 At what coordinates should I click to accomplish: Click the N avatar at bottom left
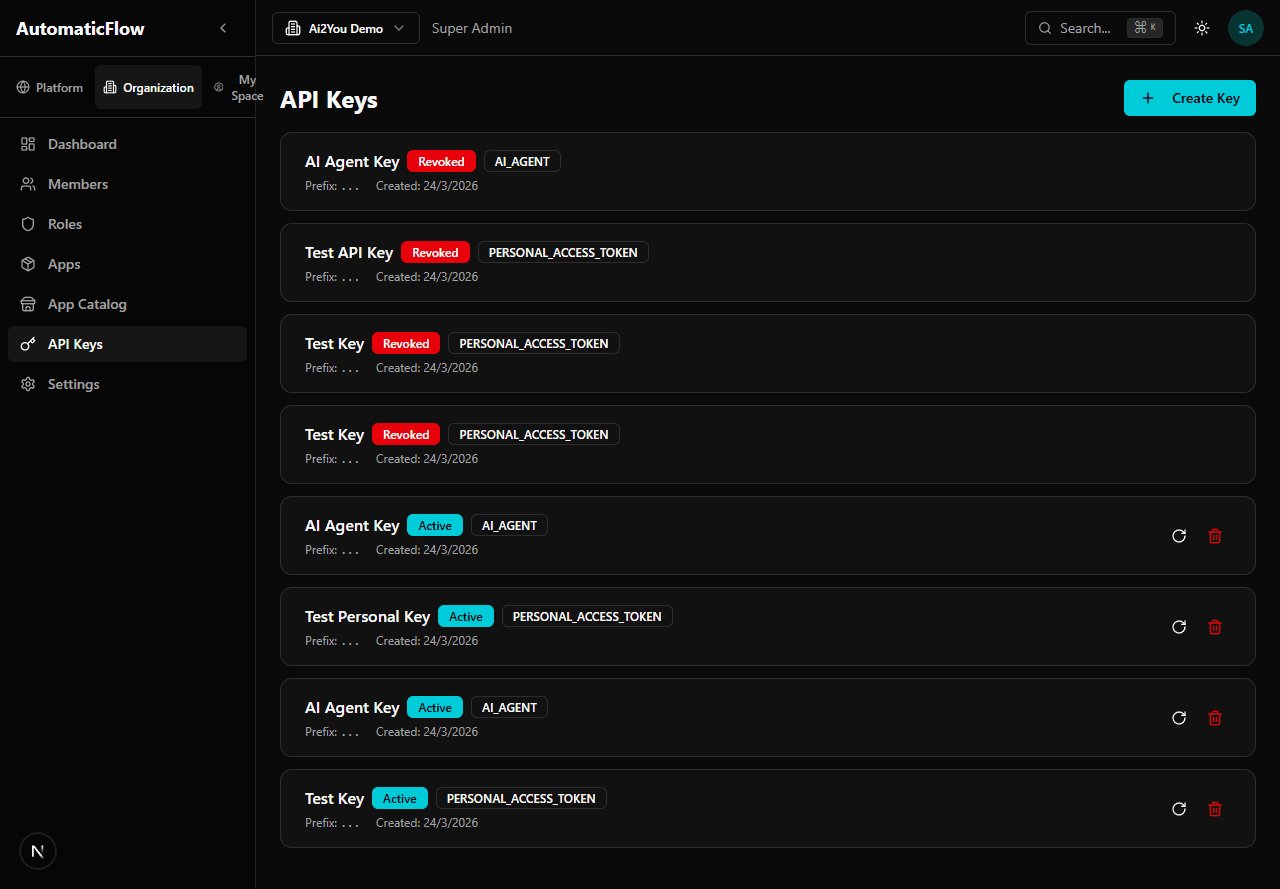(x=38, y=851)
